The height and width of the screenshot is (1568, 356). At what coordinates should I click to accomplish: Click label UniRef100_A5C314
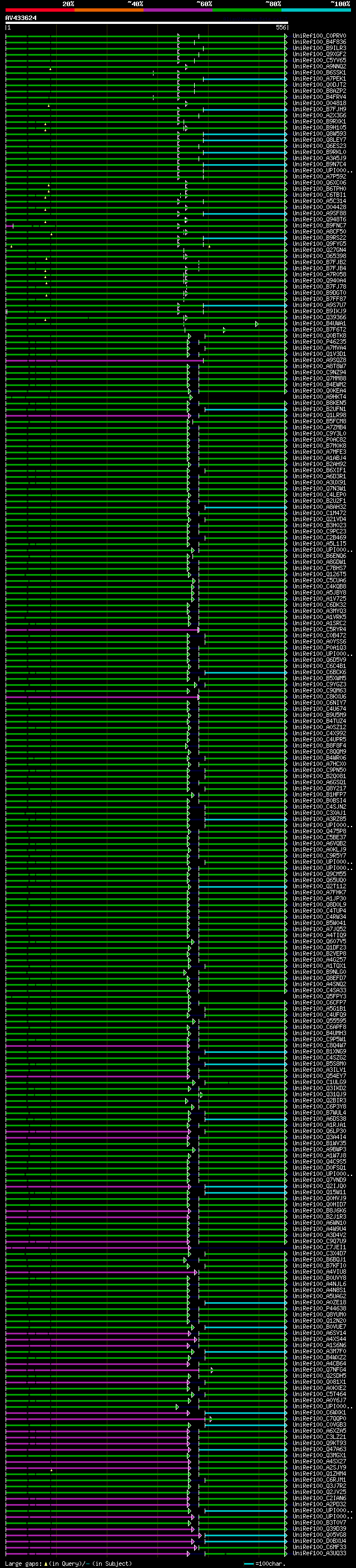(319, 201)
